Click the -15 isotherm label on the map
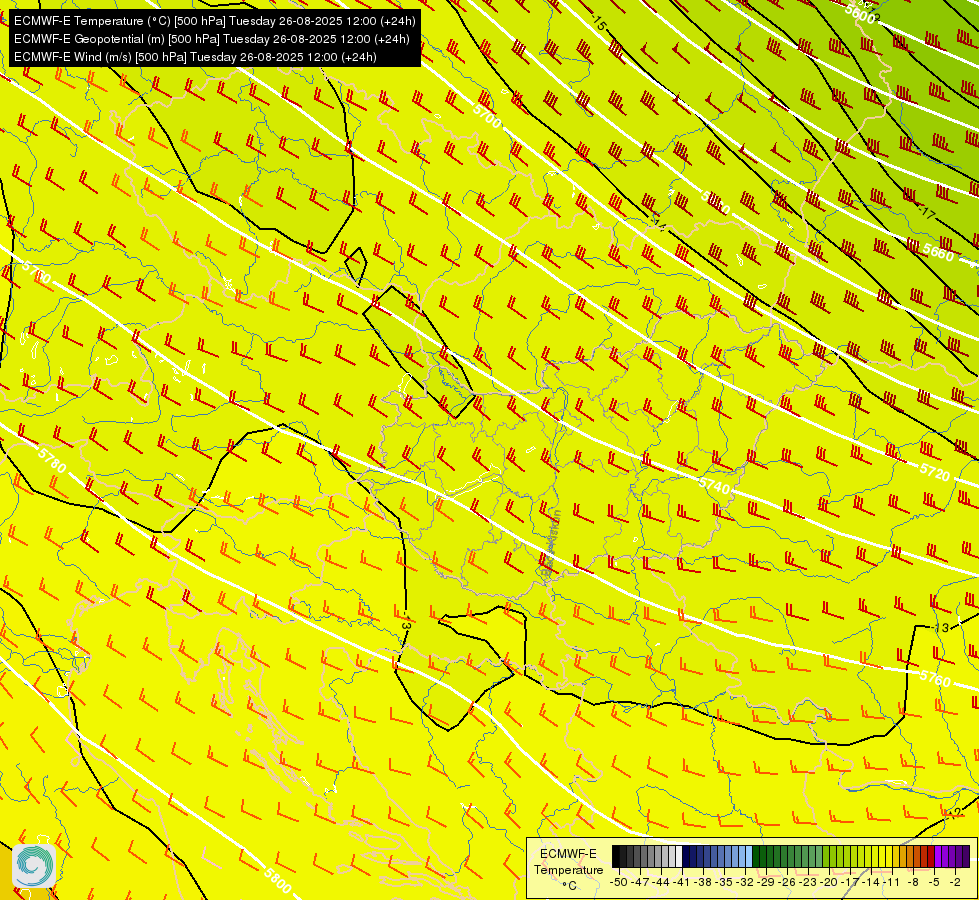 598,23
